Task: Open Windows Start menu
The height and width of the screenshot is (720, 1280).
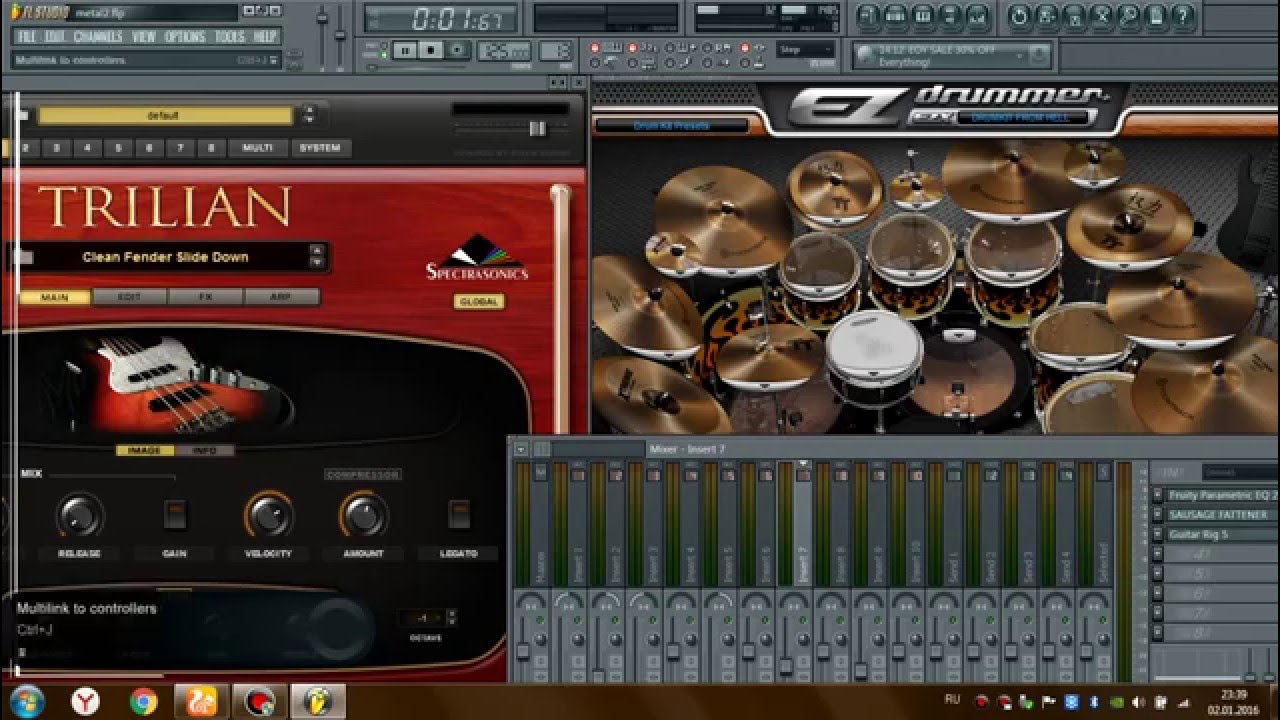Action: [27, 701]
